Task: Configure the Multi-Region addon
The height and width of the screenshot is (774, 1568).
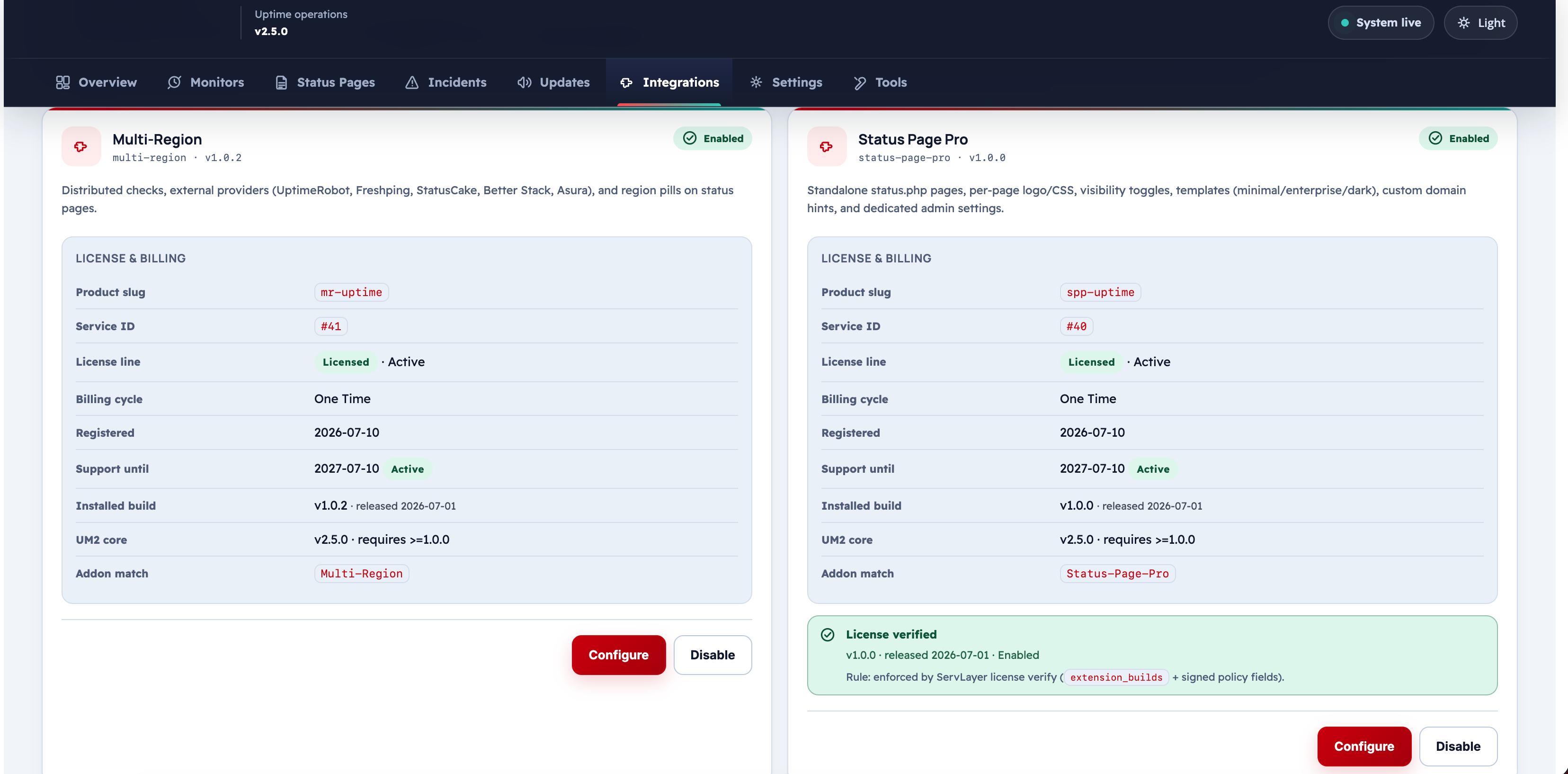Action: tap(618, 655)
